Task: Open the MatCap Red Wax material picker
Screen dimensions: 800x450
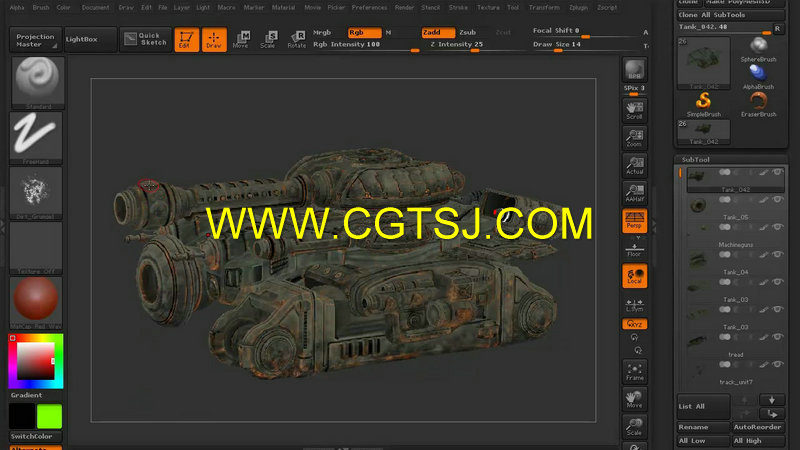Action: [36, 303]
